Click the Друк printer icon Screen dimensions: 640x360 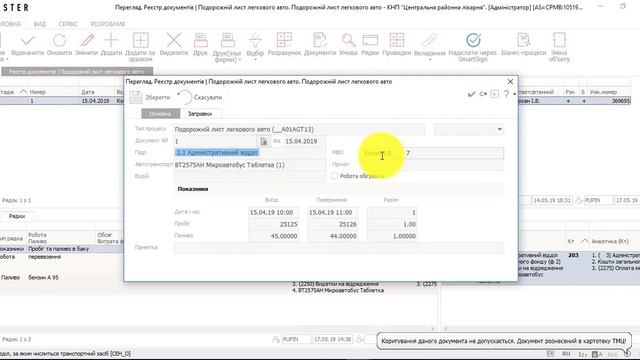200,40
